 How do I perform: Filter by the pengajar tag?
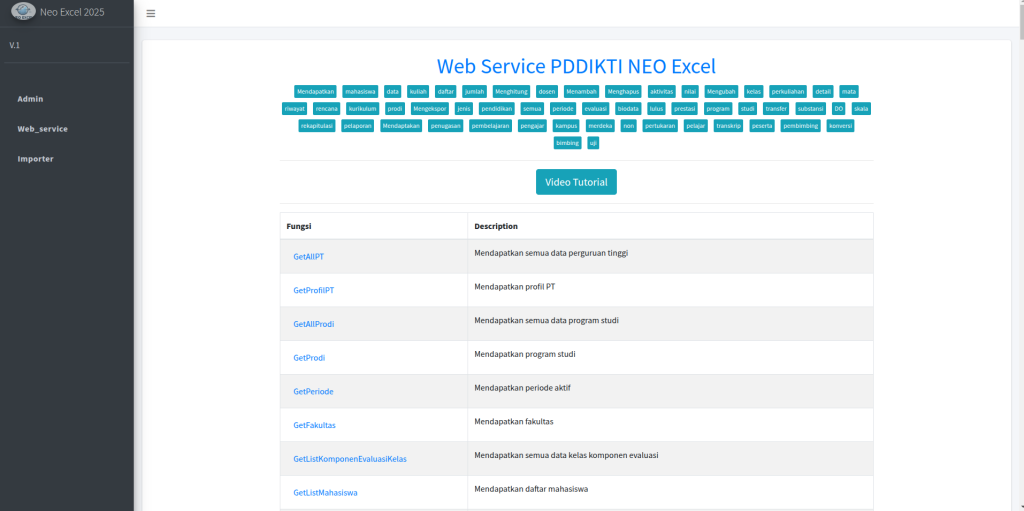pos(532,125)
